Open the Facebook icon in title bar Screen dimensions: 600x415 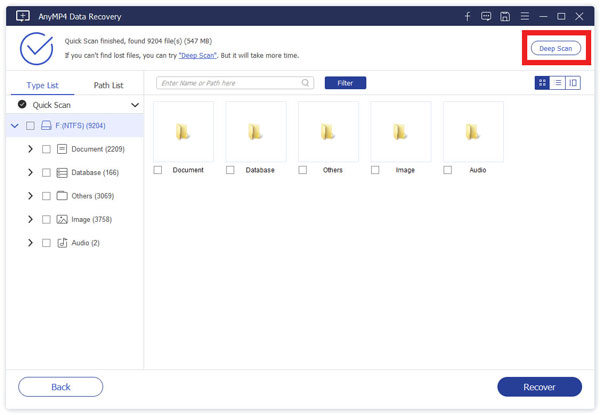coord(467,16)
